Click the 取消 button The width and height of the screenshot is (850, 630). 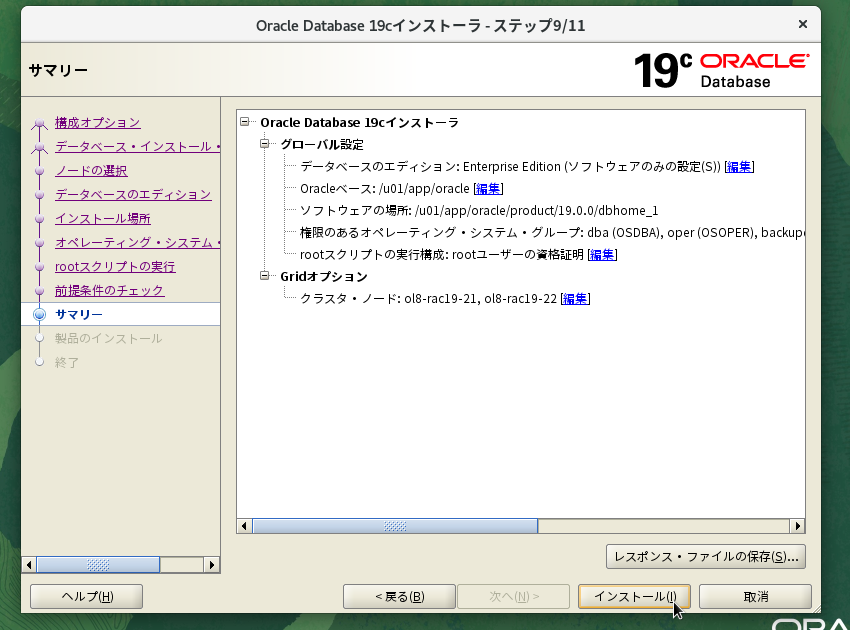755,596
